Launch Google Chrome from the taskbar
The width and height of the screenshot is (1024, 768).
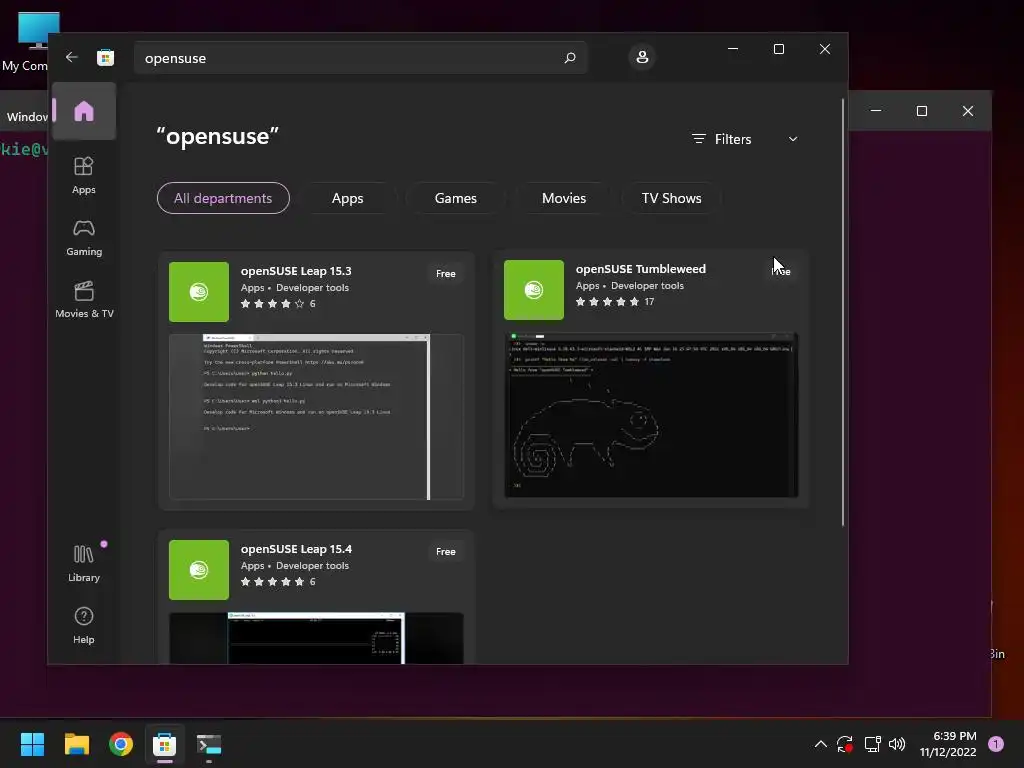pos(121,744)
